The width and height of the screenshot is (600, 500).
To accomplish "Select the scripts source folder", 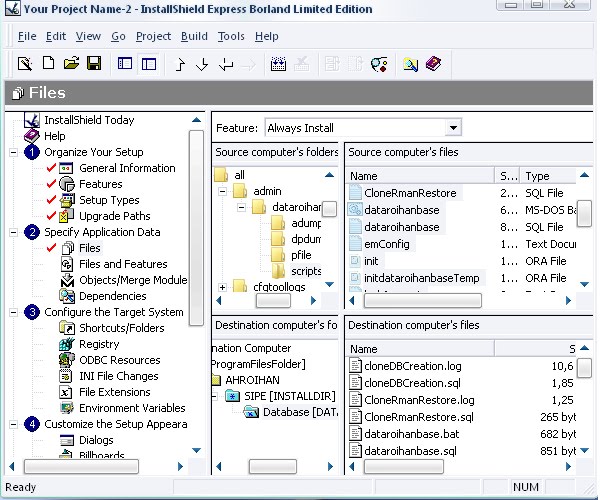I will click(x=306, y=271).
